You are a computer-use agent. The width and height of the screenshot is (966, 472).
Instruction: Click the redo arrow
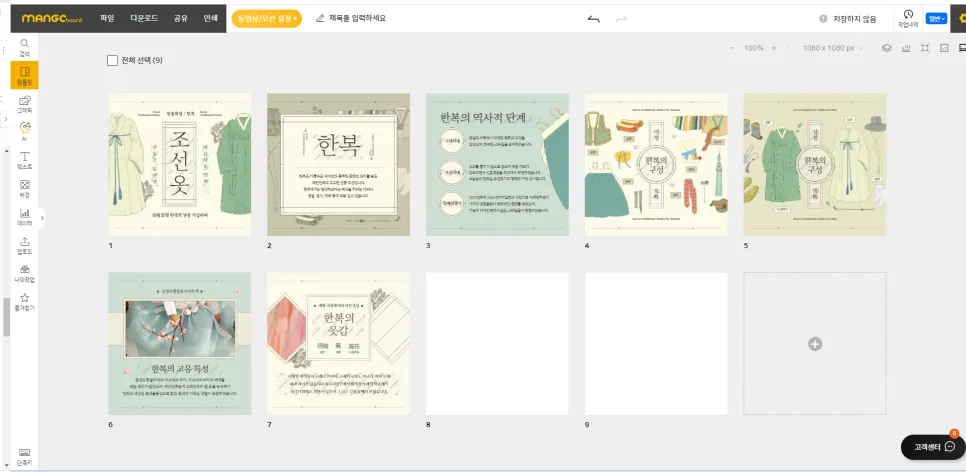(x=621, y=19)
